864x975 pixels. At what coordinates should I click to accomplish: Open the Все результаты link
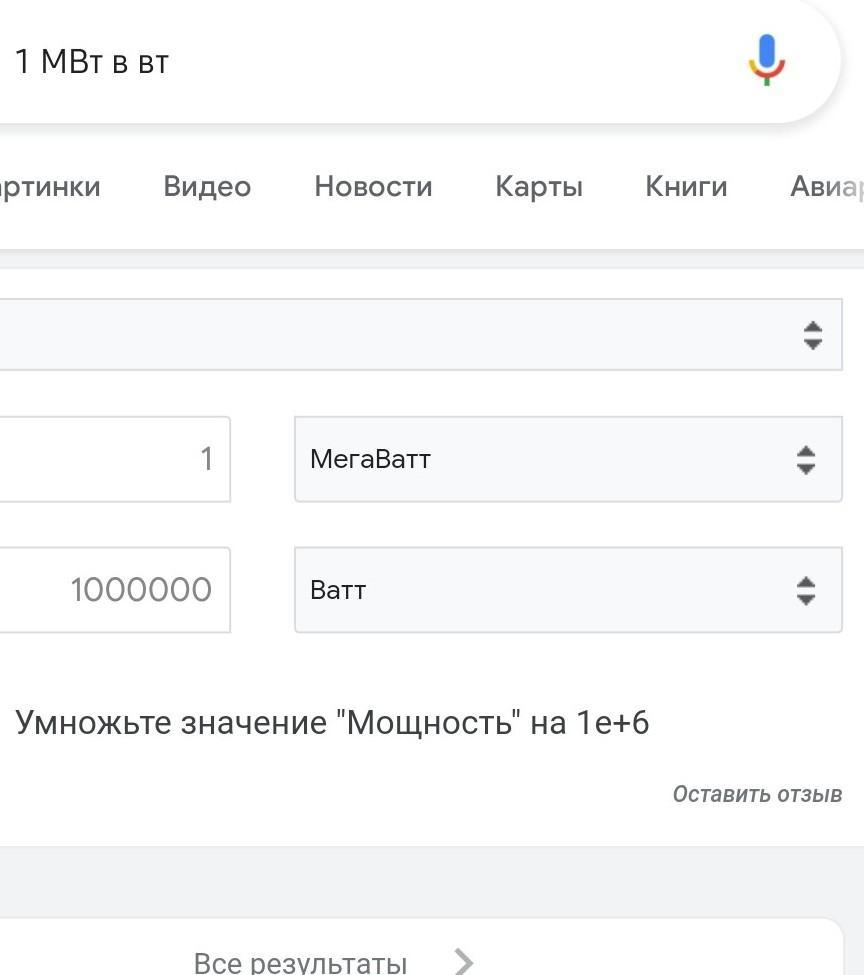[300, 962]
